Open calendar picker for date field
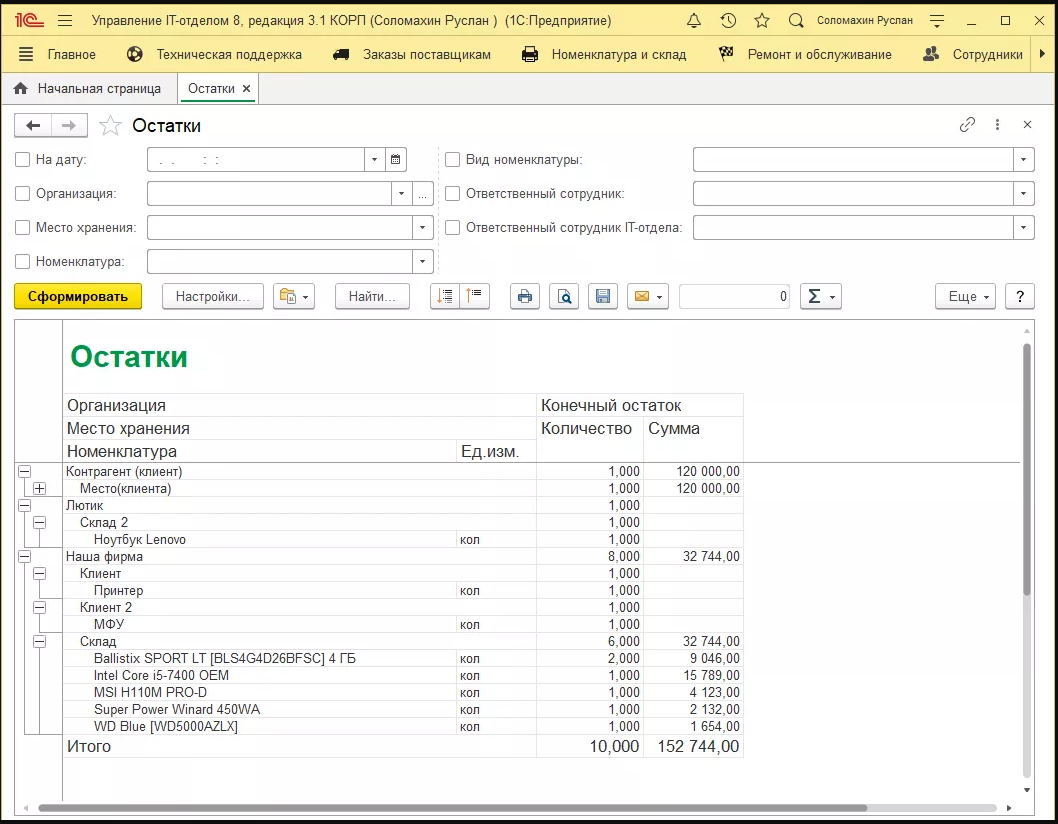This screenshot has width=1058, height=824. (x=396, y=159)
